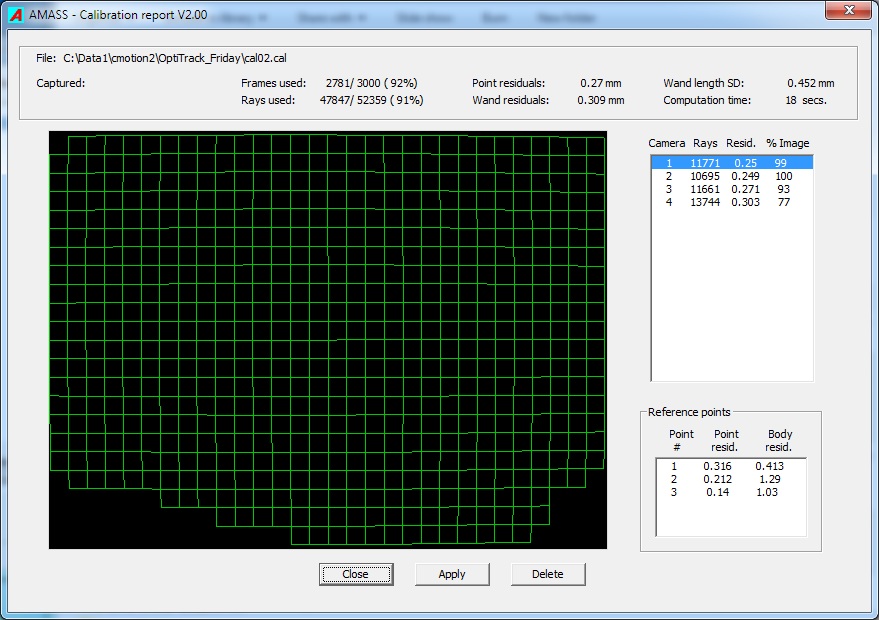Image resolution: width=879 pixels, height=620 pixels.
Task: Pick Camera 4 row with 13744 rays
Action: (731, 202)
